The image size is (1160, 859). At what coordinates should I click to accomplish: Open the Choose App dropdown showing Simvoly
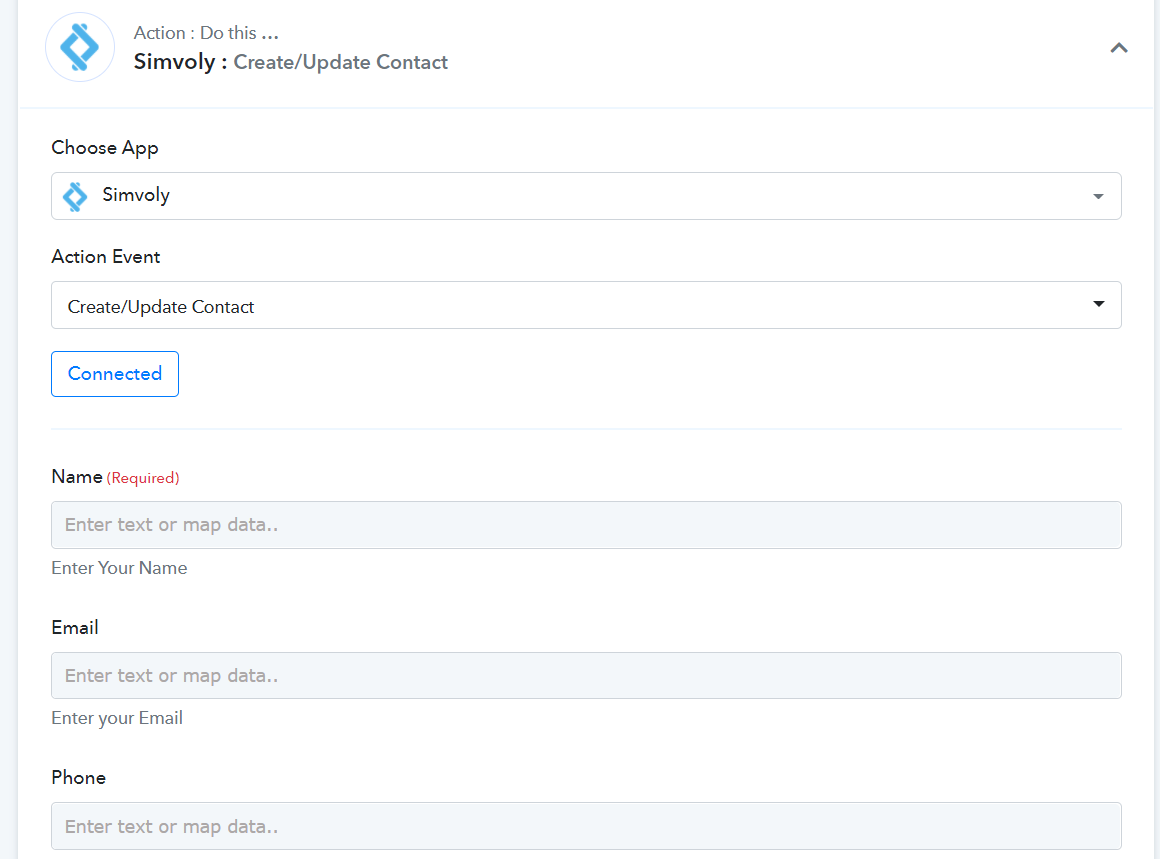[x=586, y=196]
